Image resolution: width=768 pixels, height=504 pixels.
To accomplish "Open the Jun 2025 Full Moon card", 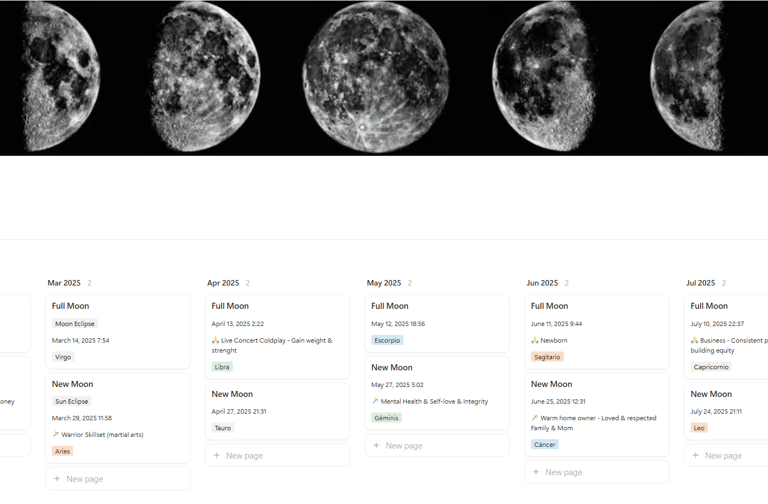I will [x=597, y=332].
